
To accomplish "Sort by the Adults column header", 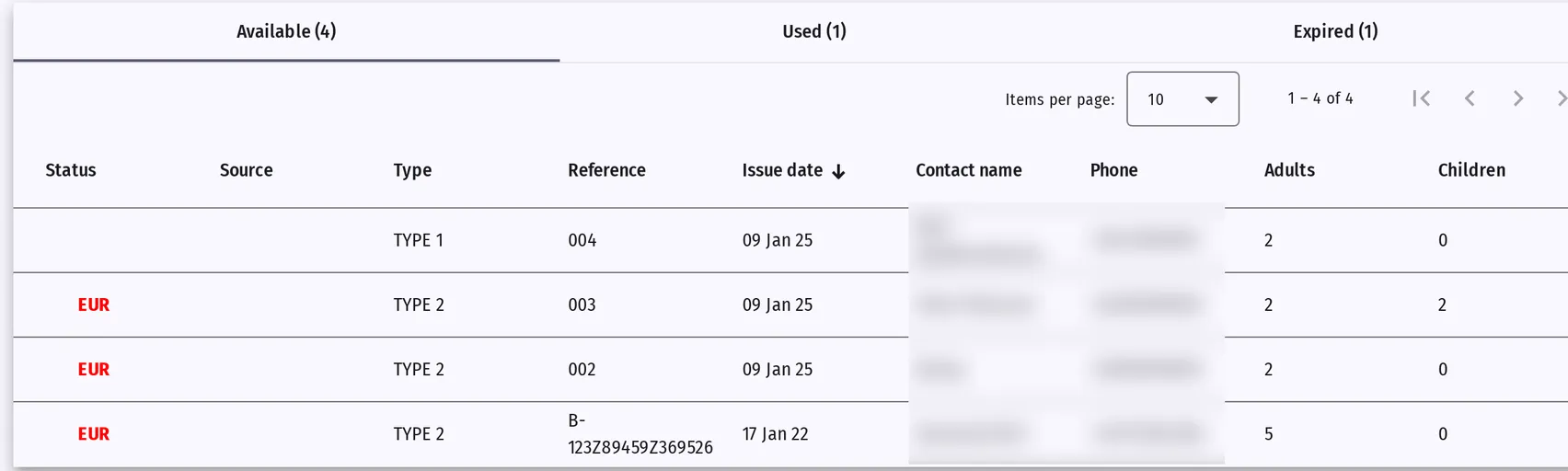I will click(x=1289, y=170).
